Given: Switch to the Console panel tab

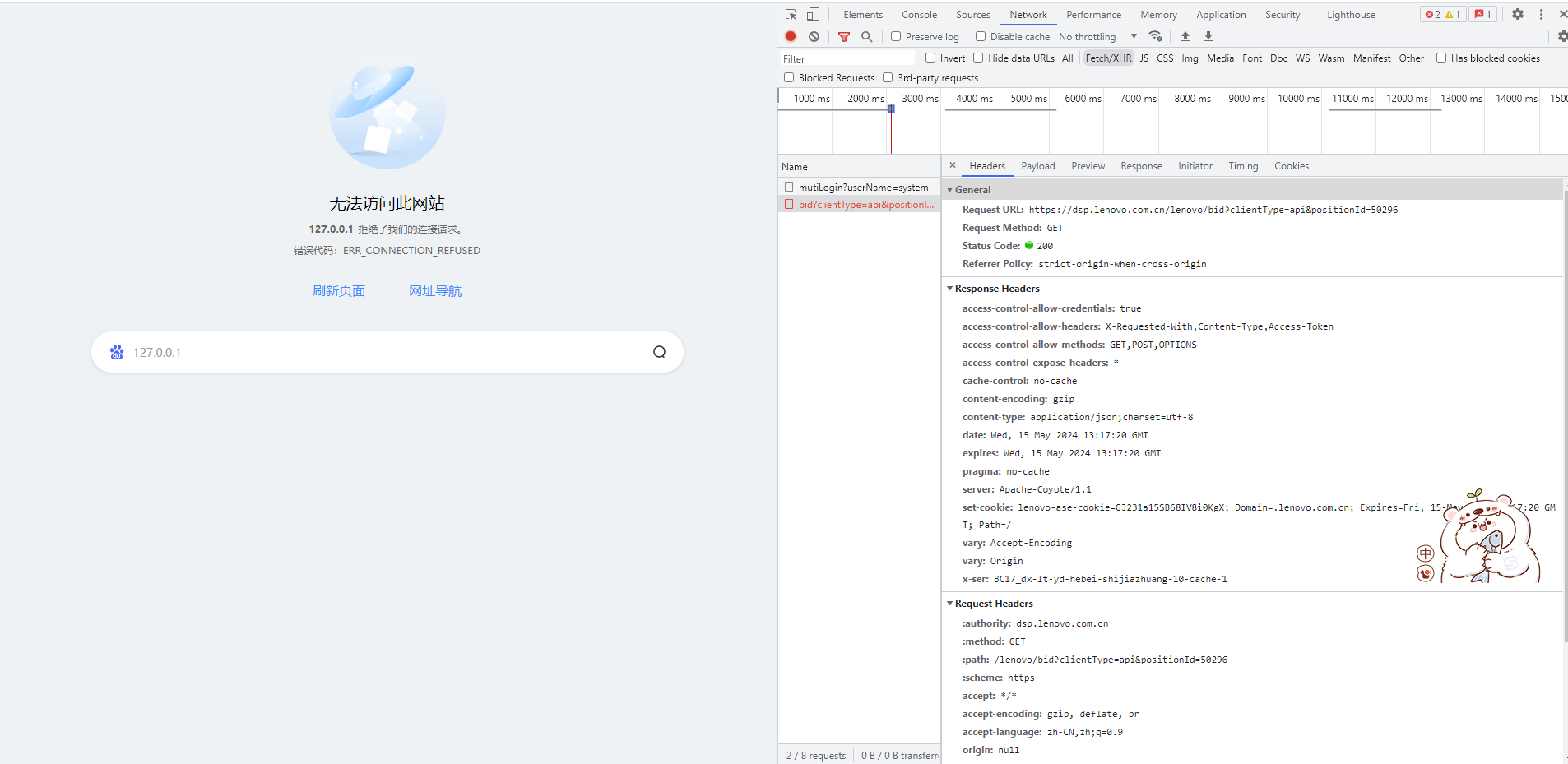Looking at the screenshot, I should point(919,15).
